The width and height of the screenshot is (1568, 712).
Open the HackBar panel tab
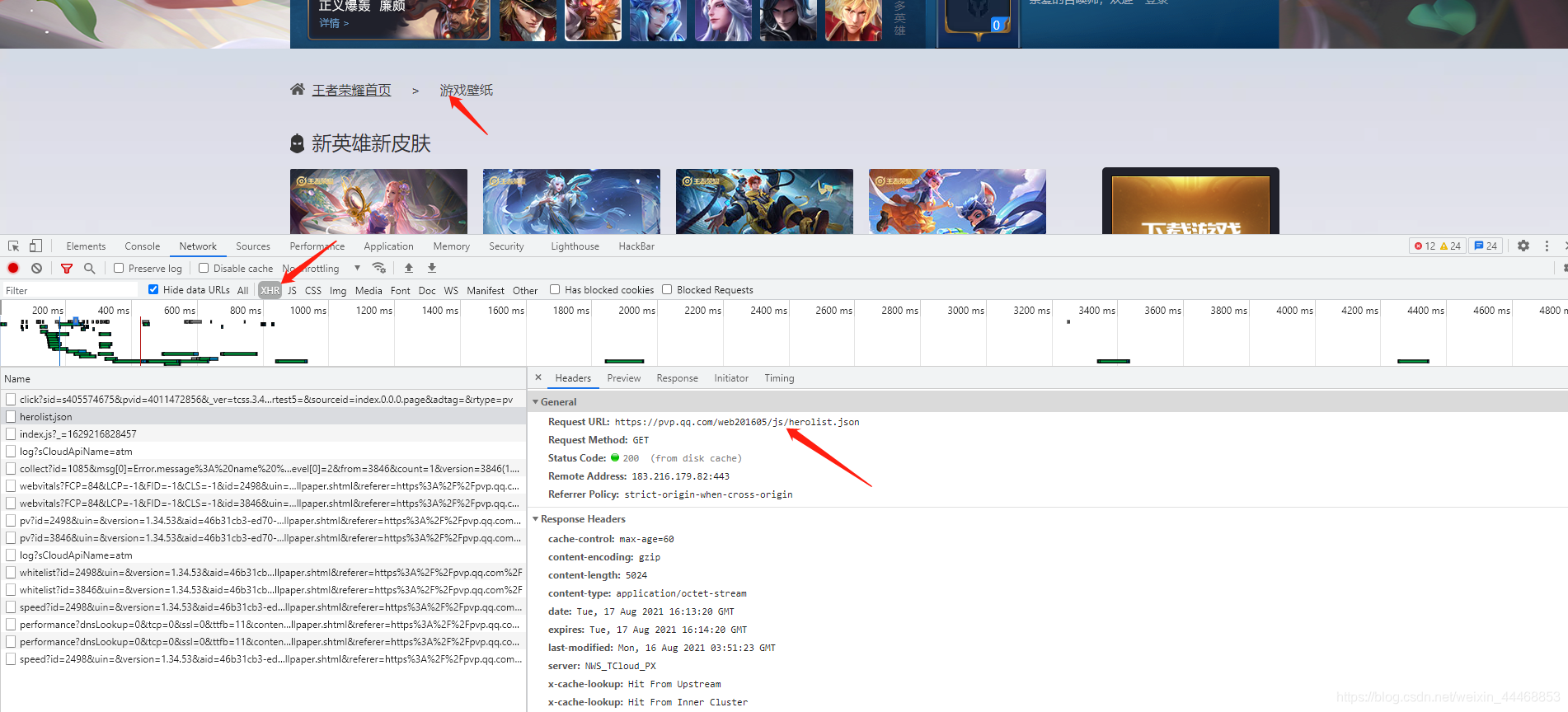[636, 246]
